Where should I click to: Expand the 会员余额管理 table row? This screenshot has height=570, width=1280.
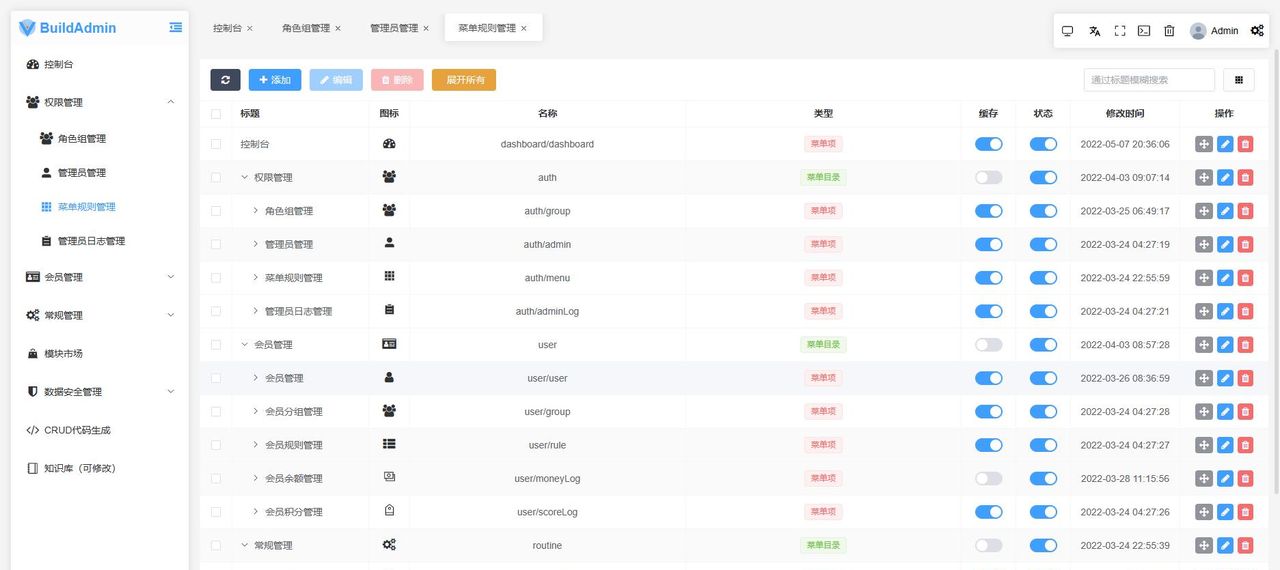point(256,478)
